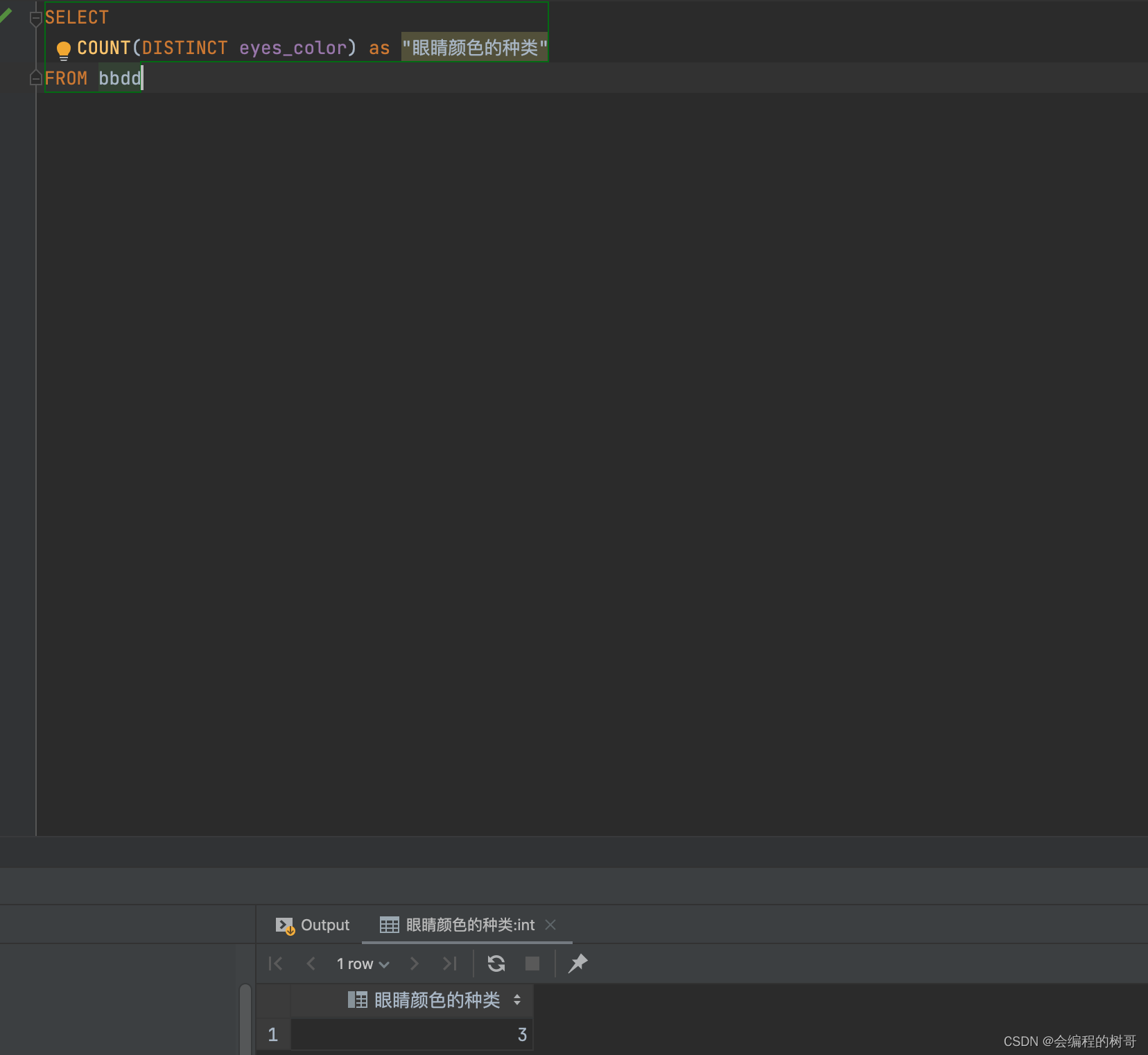Viewport: 1148px width, 1055px height.
Task: Click the 'as' keyword in query
Action: tap(379, 48)
